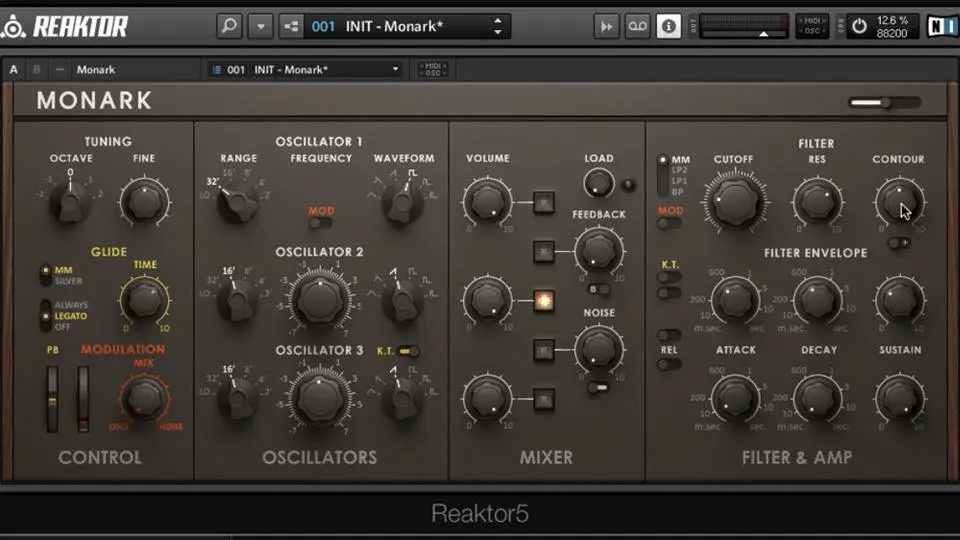Click the PB pitch bend slider
Viewport: 960px width, 540px height.
[53, 399]
